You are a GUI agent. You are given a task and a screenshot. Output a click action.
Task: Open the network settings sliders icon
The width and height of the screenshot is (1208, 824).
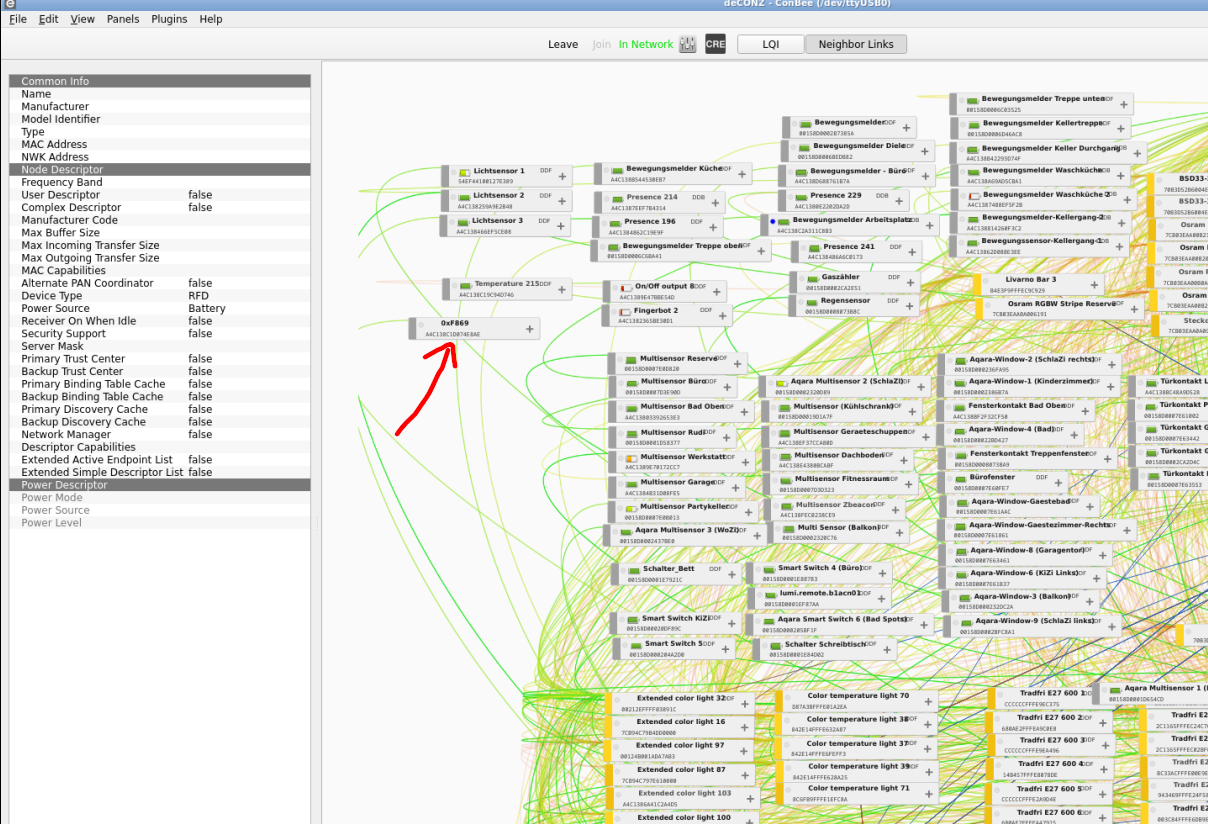pos(687,44)
